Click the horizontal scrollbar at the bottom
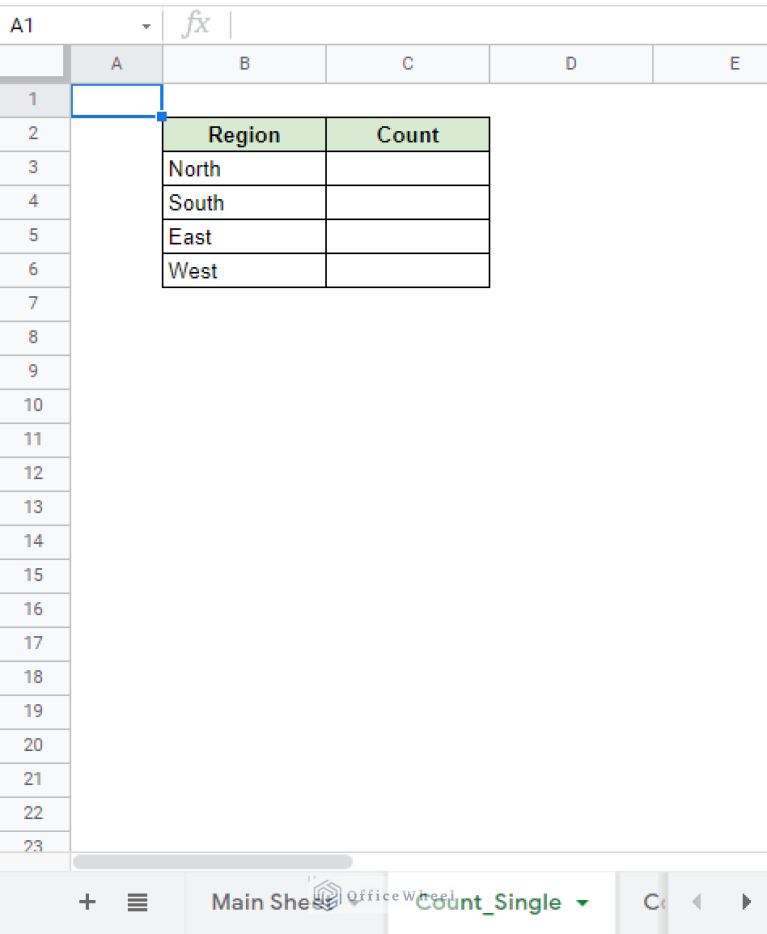The height and width of the screenshot is (934, 767). (212, 861)
